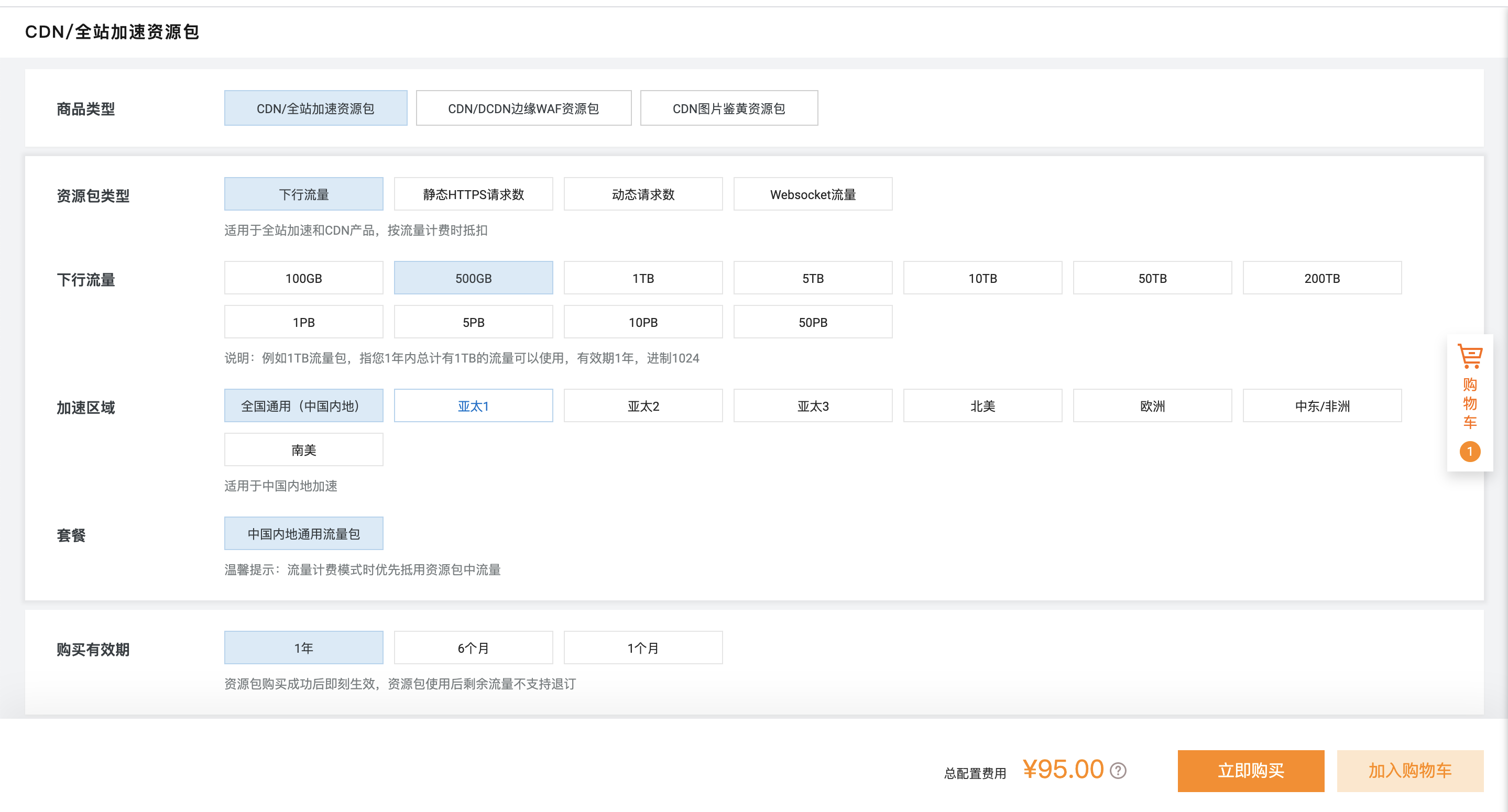Choose the 中东/非洲 region
The image size is (1508, 812).
point(1322,405)
